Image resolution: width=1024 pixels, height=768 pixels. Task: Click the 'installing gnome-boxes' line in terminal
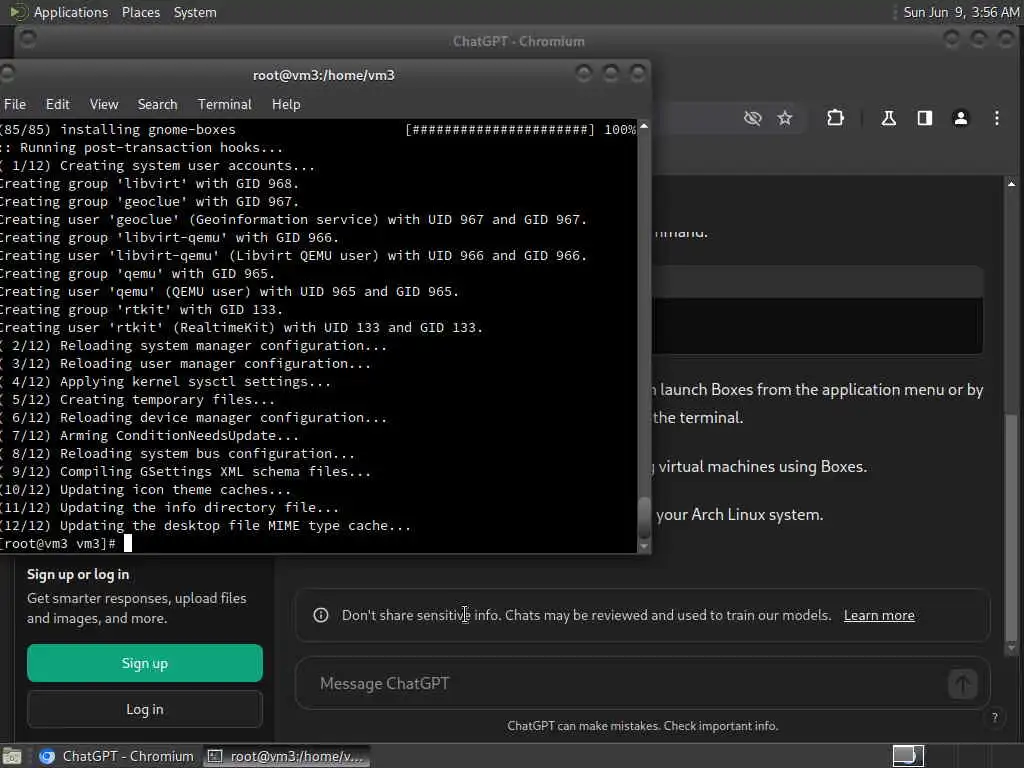click(x=148, y=129)
